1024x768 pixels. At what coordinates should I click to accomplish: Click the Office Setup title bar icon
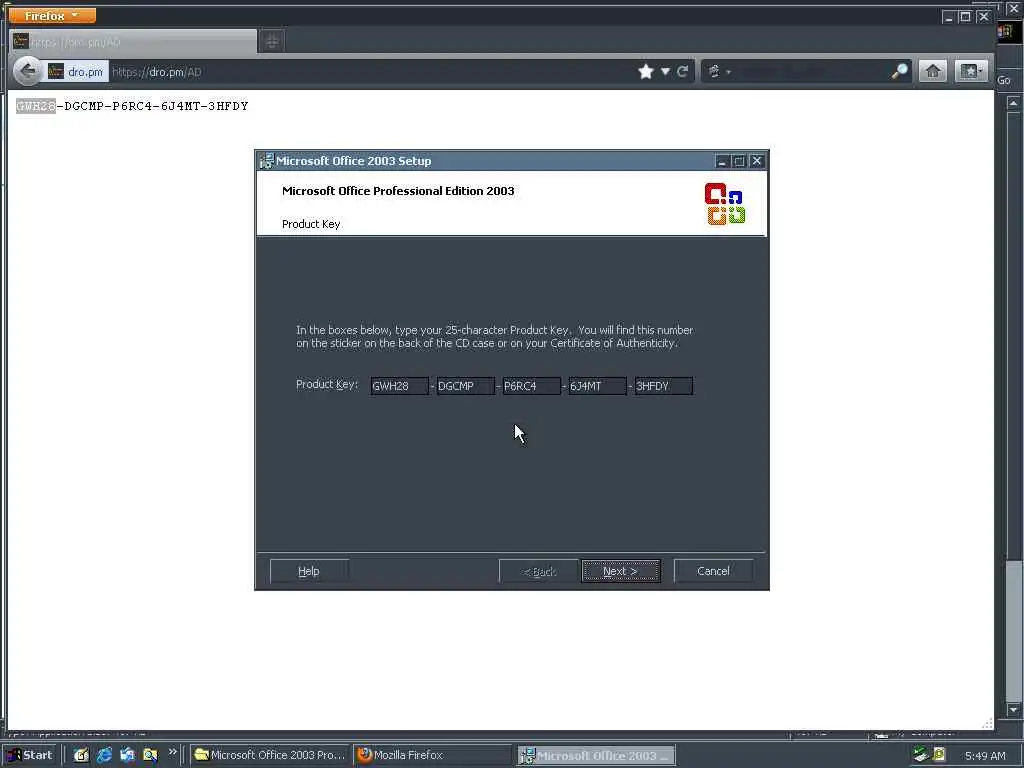[x=266, y=161]
